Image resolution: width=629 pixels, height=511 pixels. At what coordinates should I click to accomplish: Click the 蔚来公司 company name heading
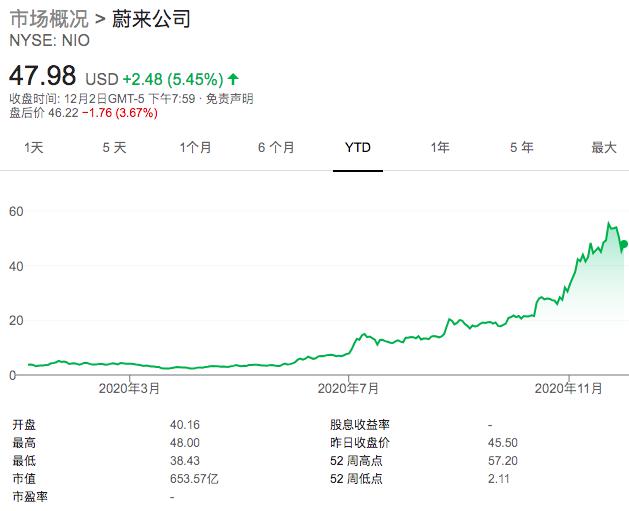(x=151, y=19)
